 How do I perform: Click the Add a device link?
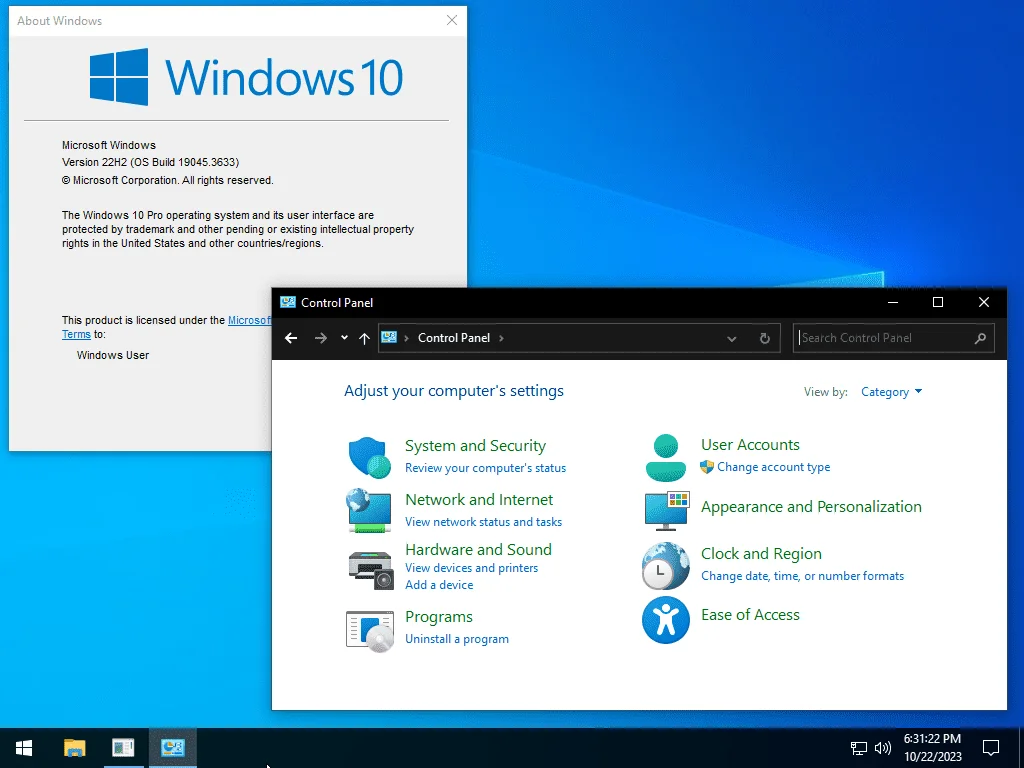click(x=439, y=585)
